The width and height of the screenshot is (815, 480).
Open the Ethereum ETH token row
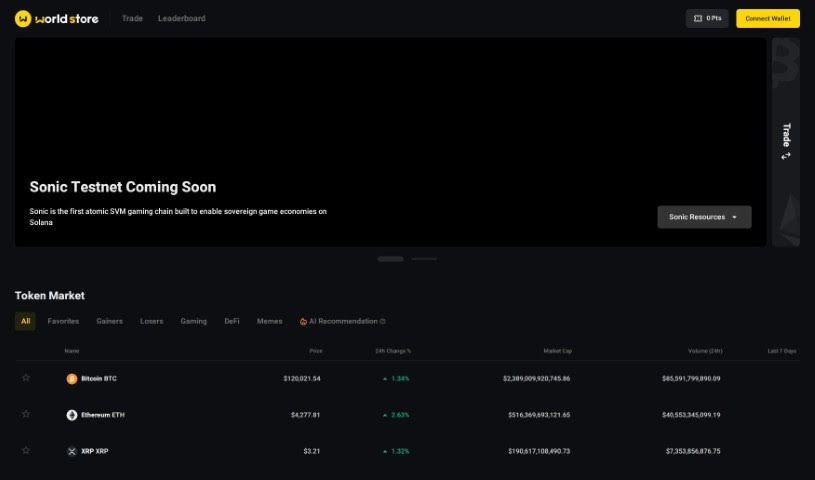408,415
